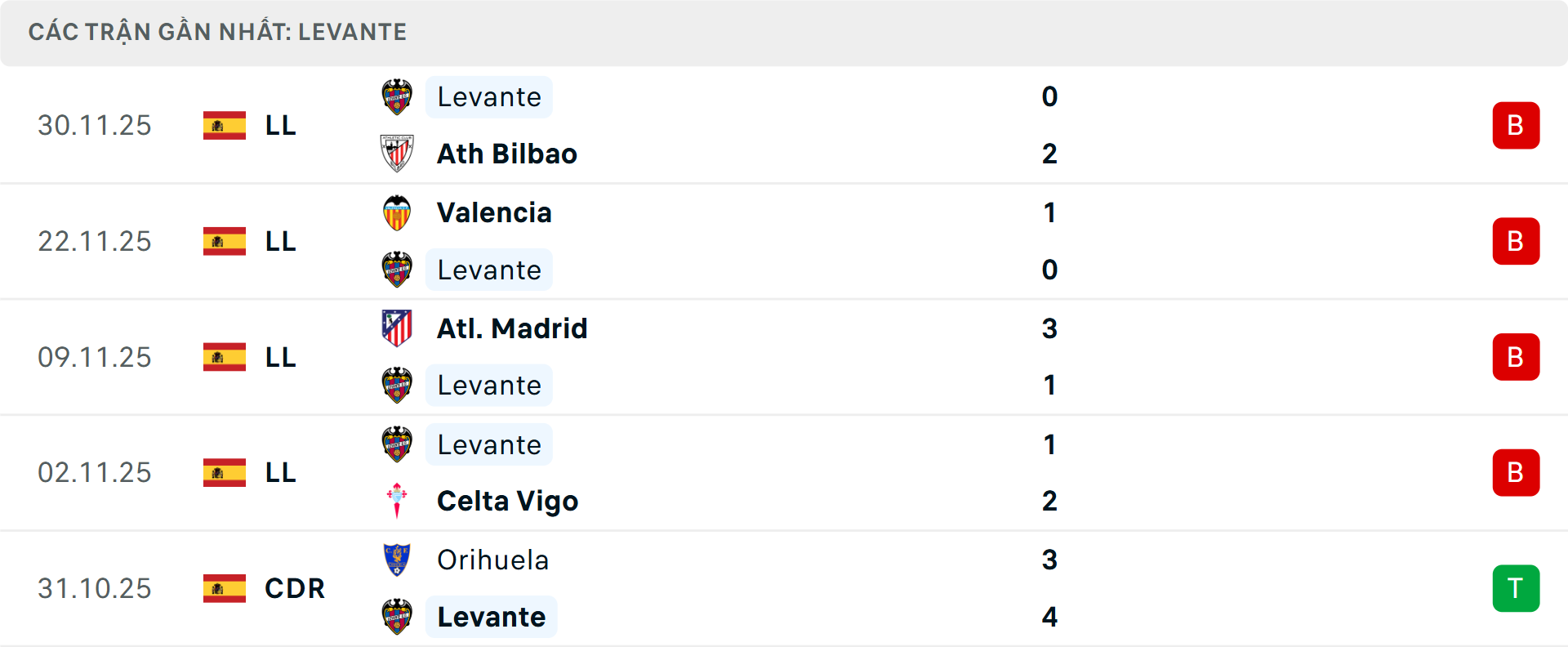Viewport: 1568px width, 647px height.
Task: Click Levante crest in the 30.11.25 match
Action: pyautogui.click(x=397, y=96)
